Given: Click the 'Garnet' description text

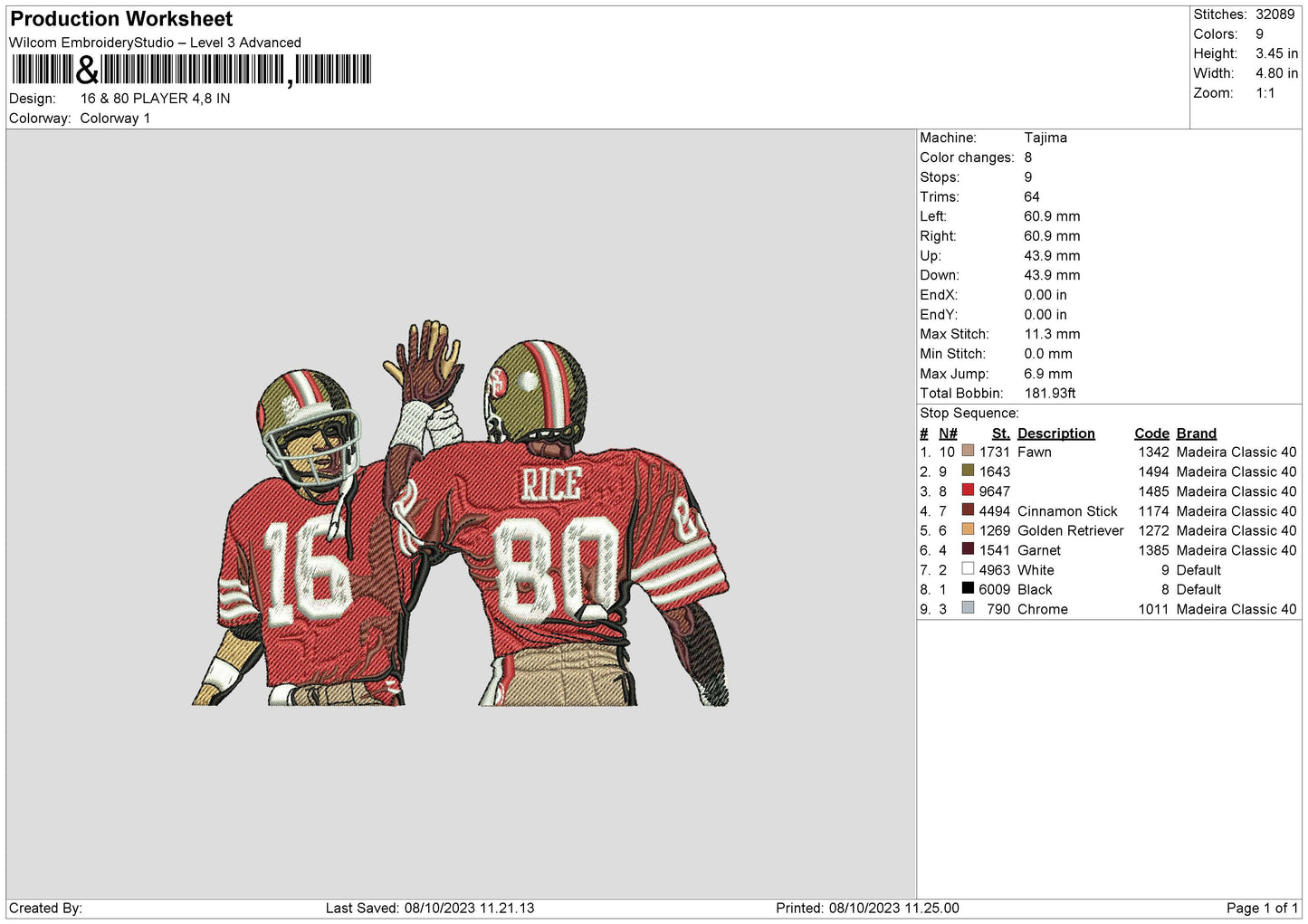Looking at the screenshot, I should tap(1039, 550).
